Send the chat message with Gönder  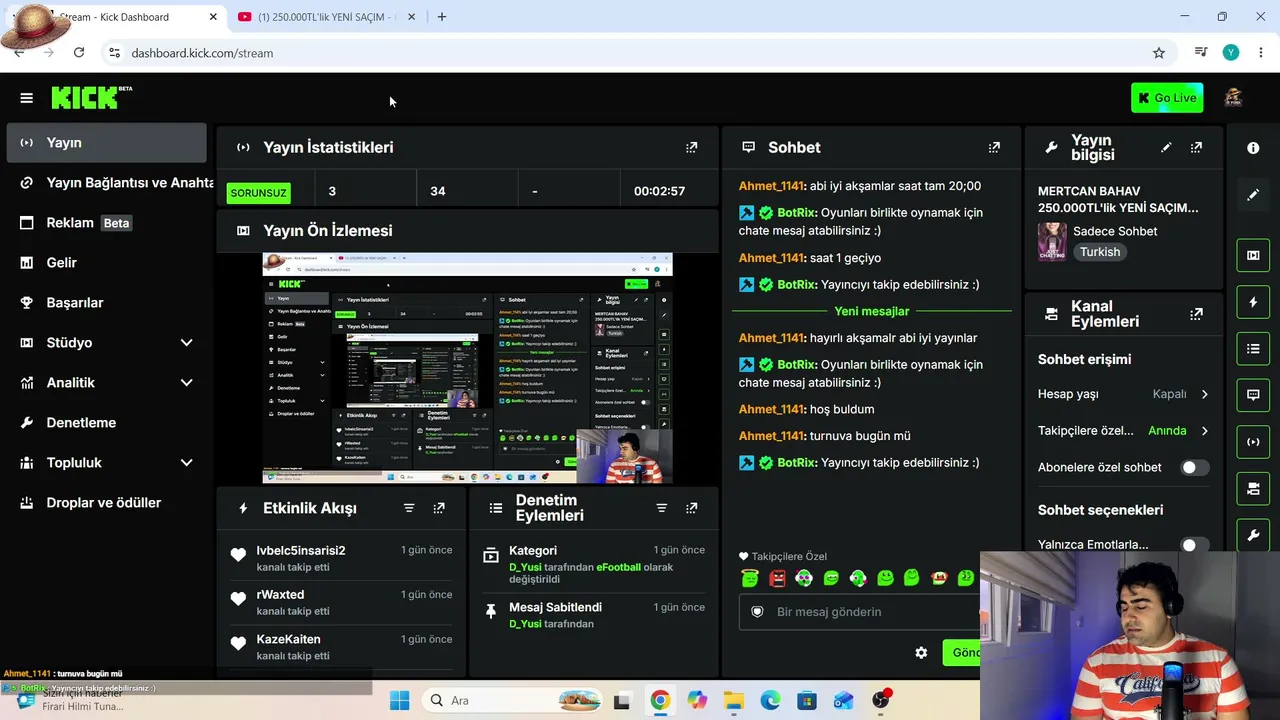click(962, 653)
